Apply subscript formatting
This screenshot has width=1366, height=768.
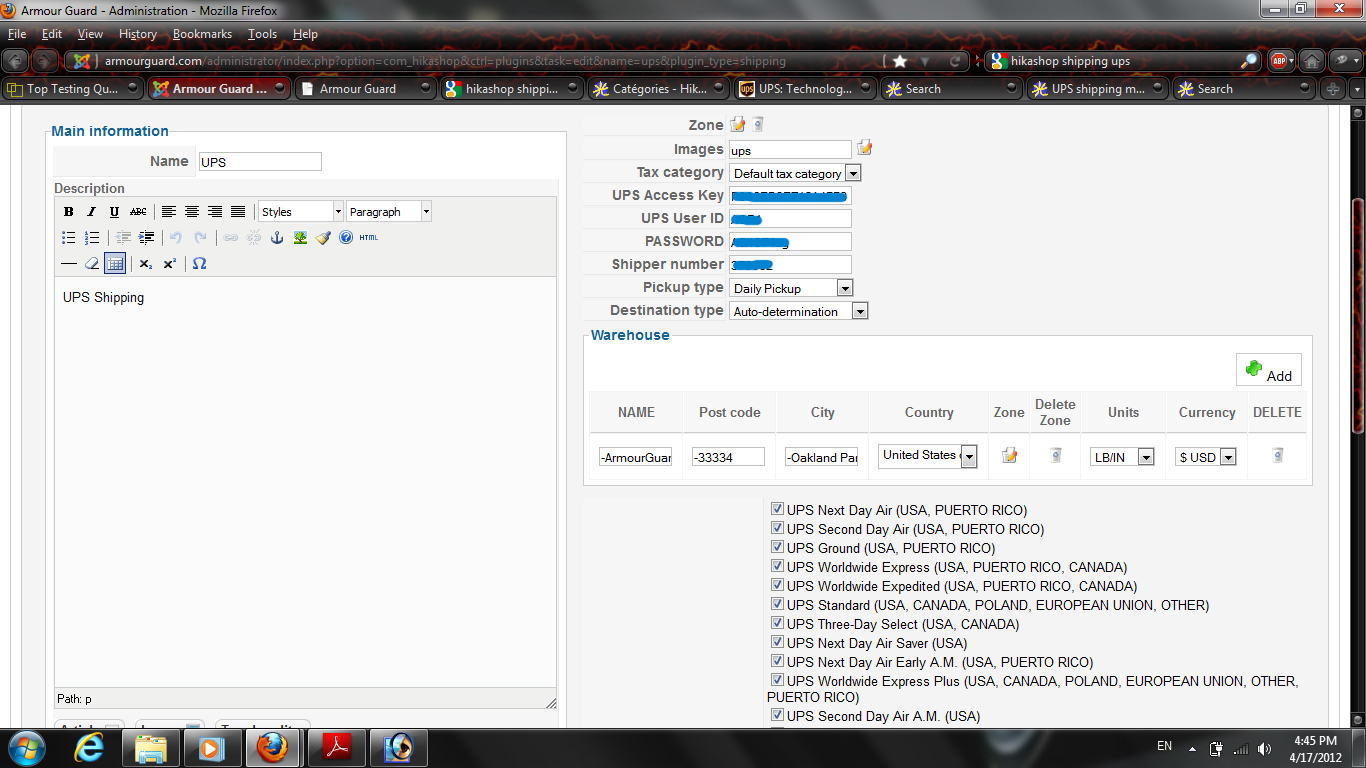click(146, 264)
